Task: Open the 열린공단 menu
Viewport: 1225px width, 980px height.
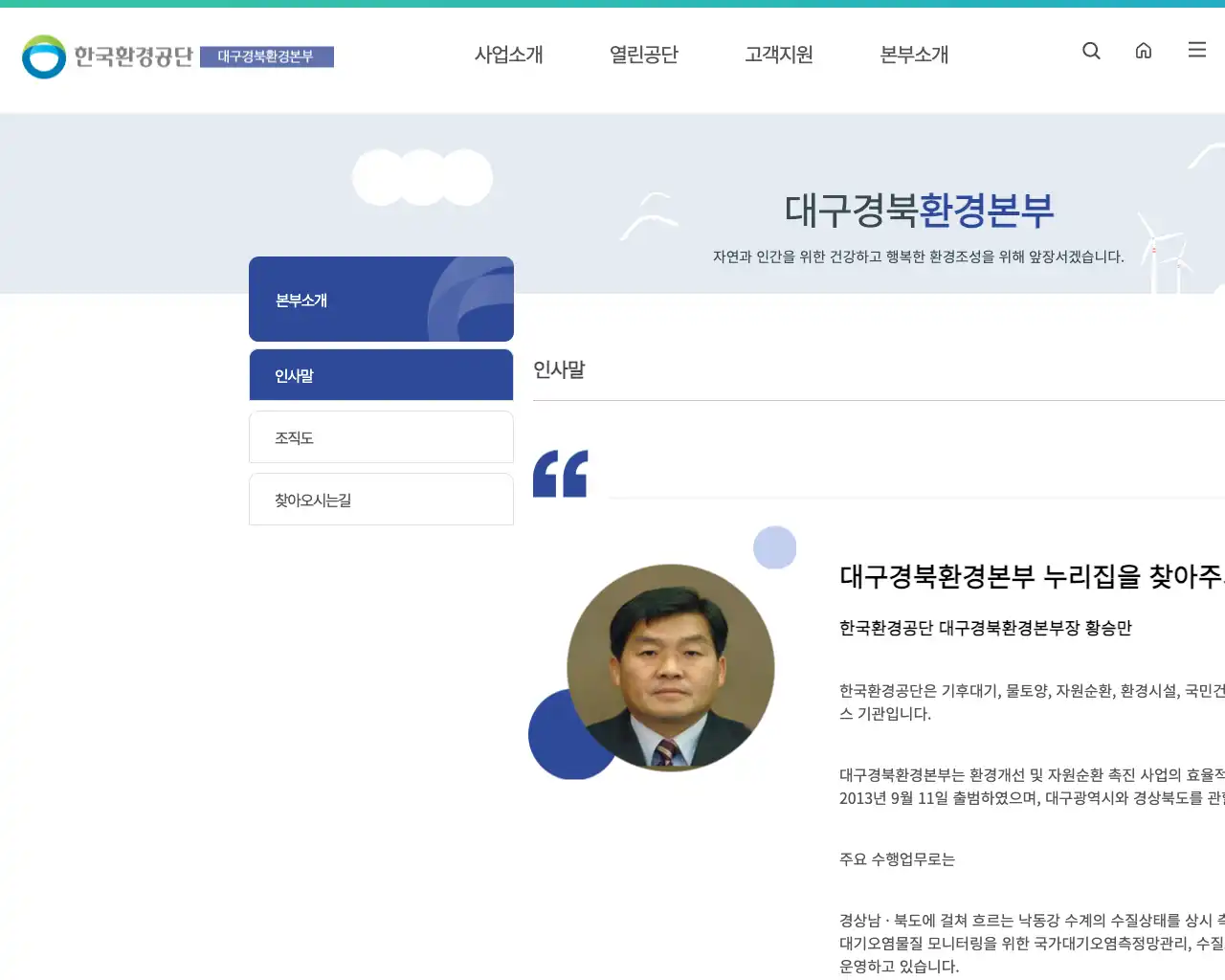Action: point(644,55)
